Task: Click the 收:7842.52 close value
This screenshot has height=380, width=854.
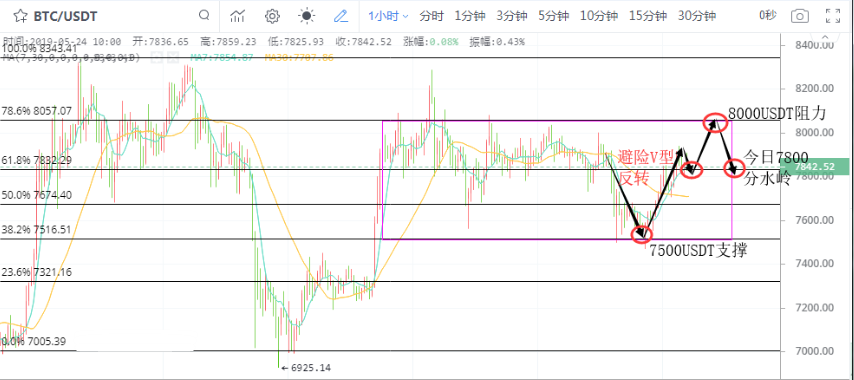Action: [363, 42]
